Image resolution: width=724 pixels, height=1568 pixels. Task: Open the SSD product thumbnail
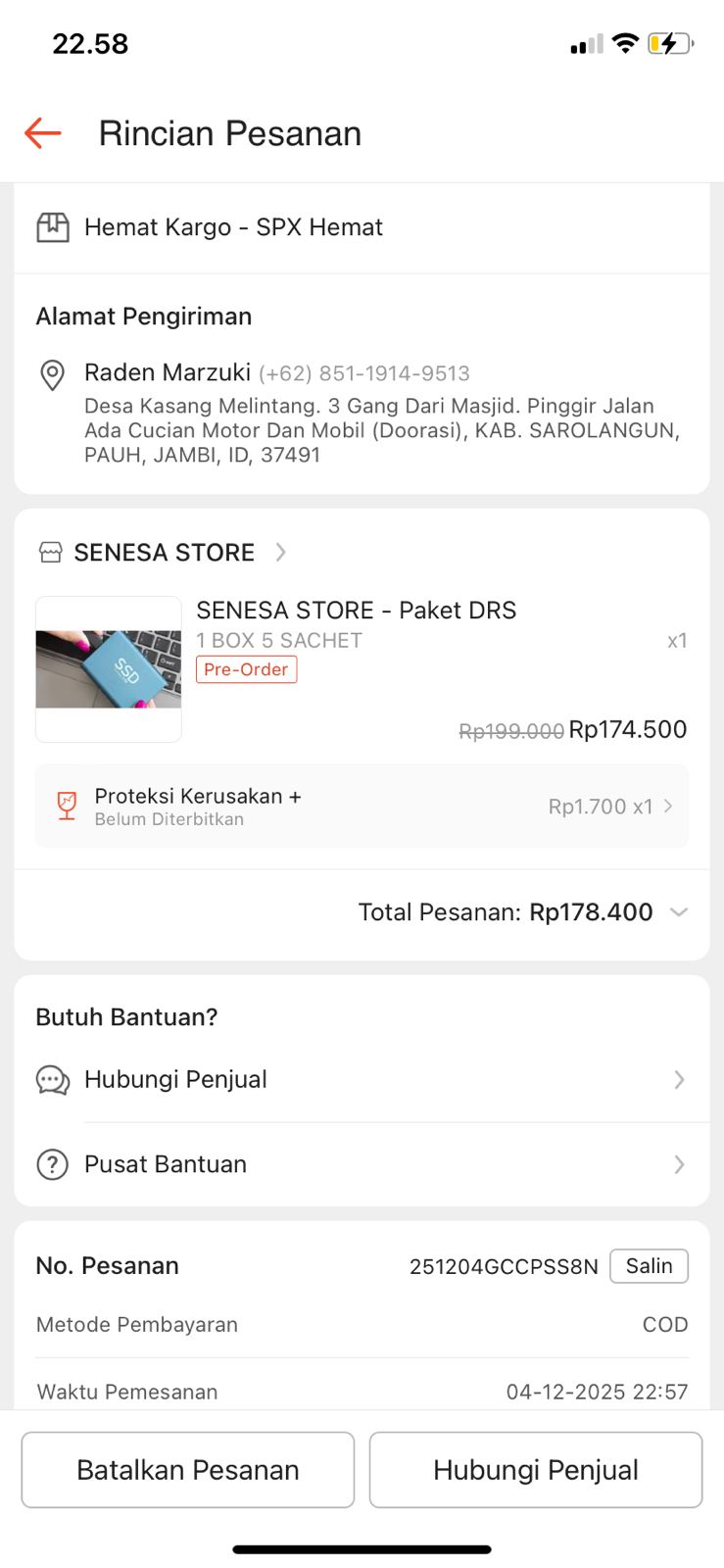tap(109, 669)
